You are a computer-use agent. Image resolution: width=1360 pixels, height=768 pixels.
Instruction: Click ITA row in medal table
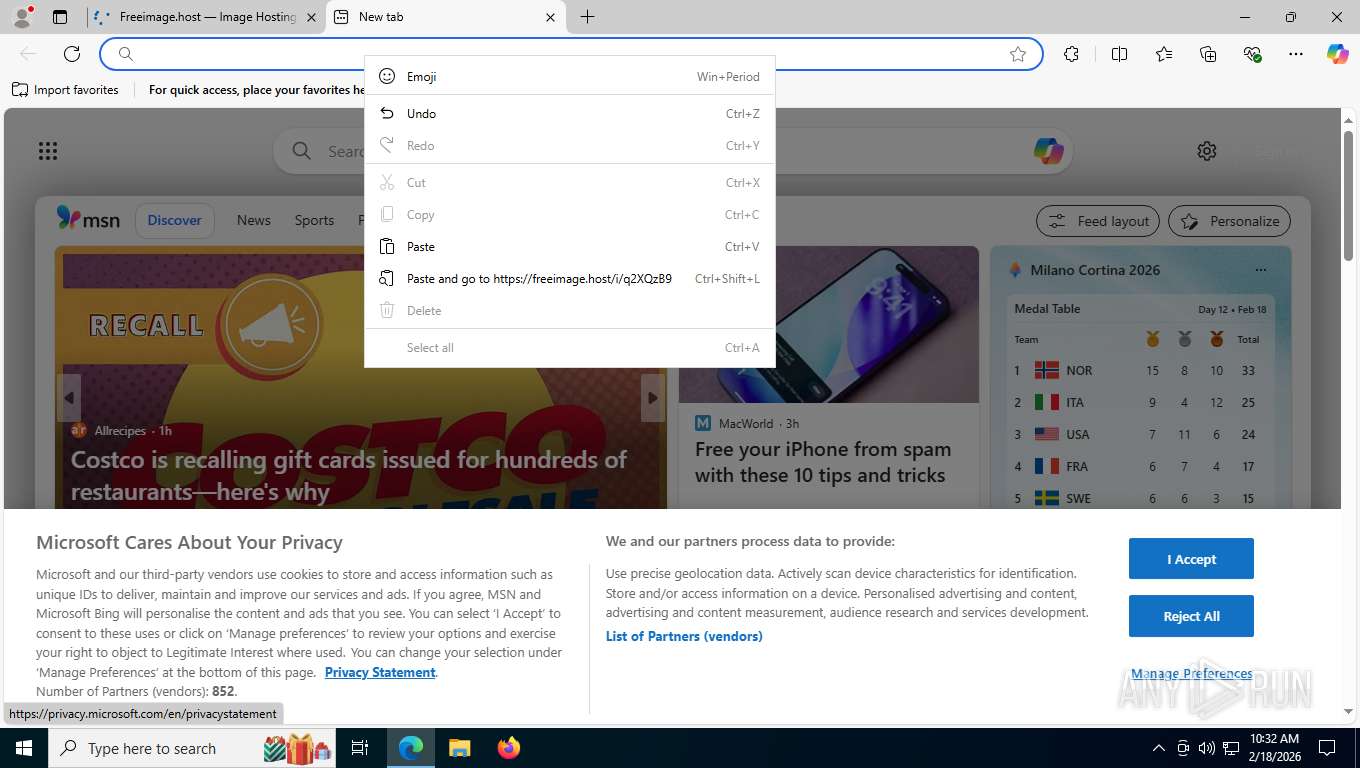1140,402
